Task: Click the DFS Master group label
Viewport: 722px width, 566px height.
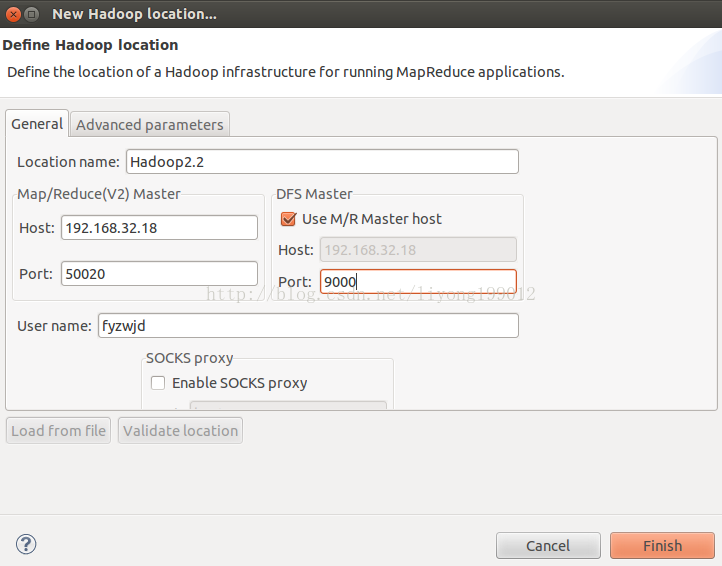Action: point(314,194)
